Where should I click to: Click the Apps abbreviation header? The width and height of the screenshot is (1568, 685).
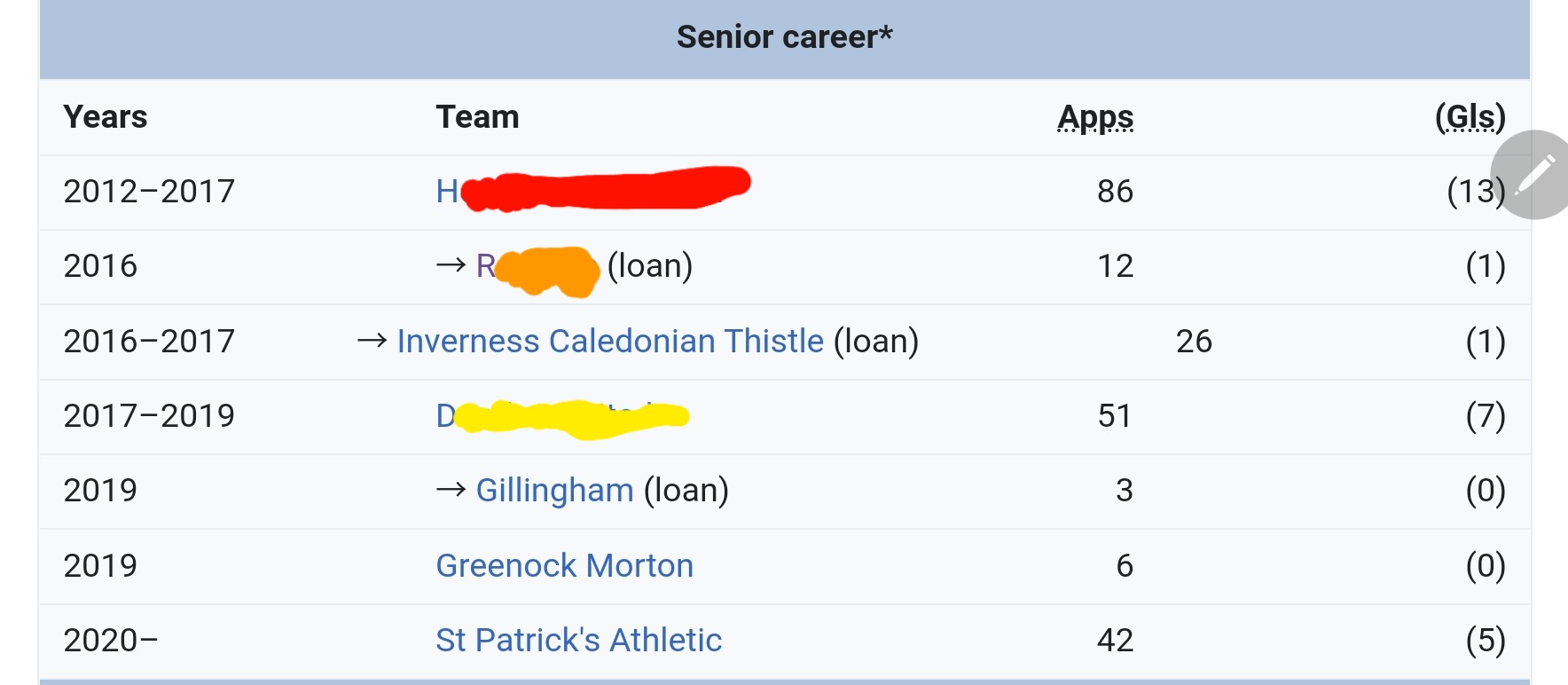(1095, 117)
